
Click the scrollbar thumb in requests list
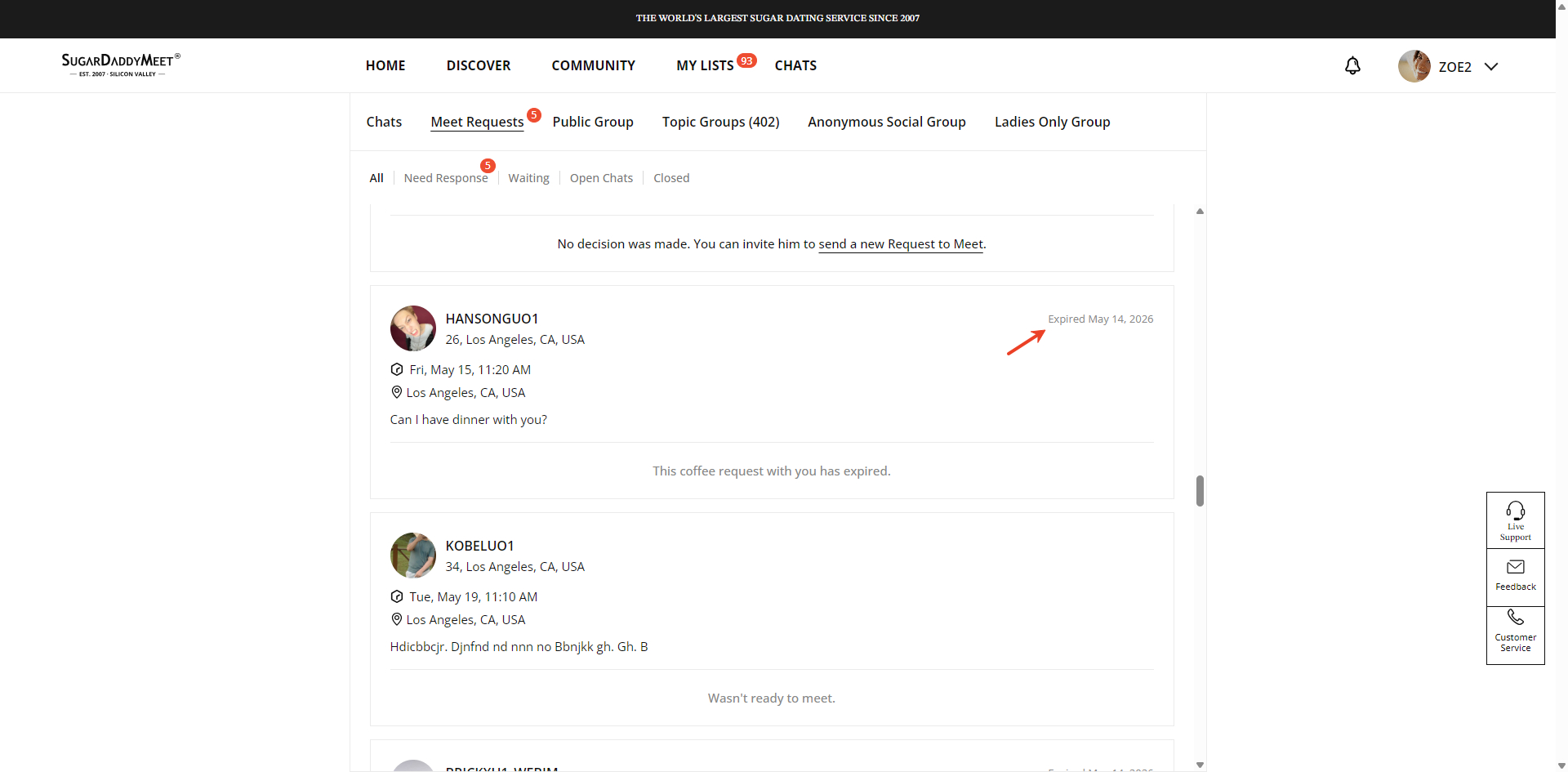pyautogui.click(x=1200, y=491)
